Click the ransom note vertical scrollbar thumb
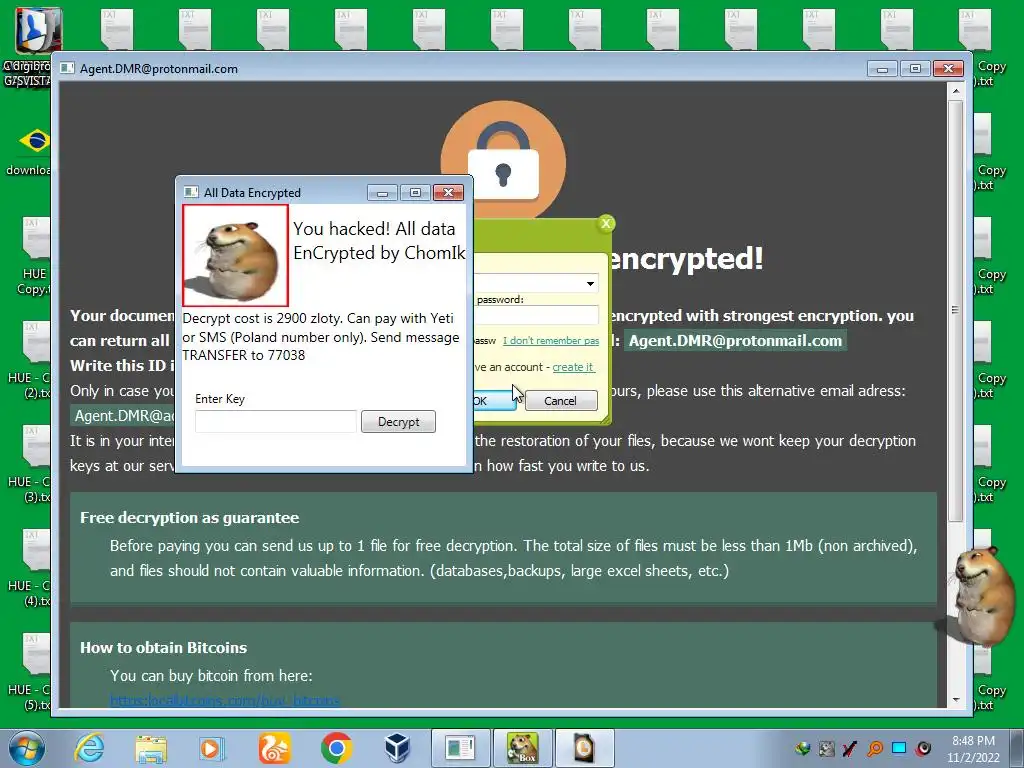This screenshot has width=1024, height=768. [955, 310]
